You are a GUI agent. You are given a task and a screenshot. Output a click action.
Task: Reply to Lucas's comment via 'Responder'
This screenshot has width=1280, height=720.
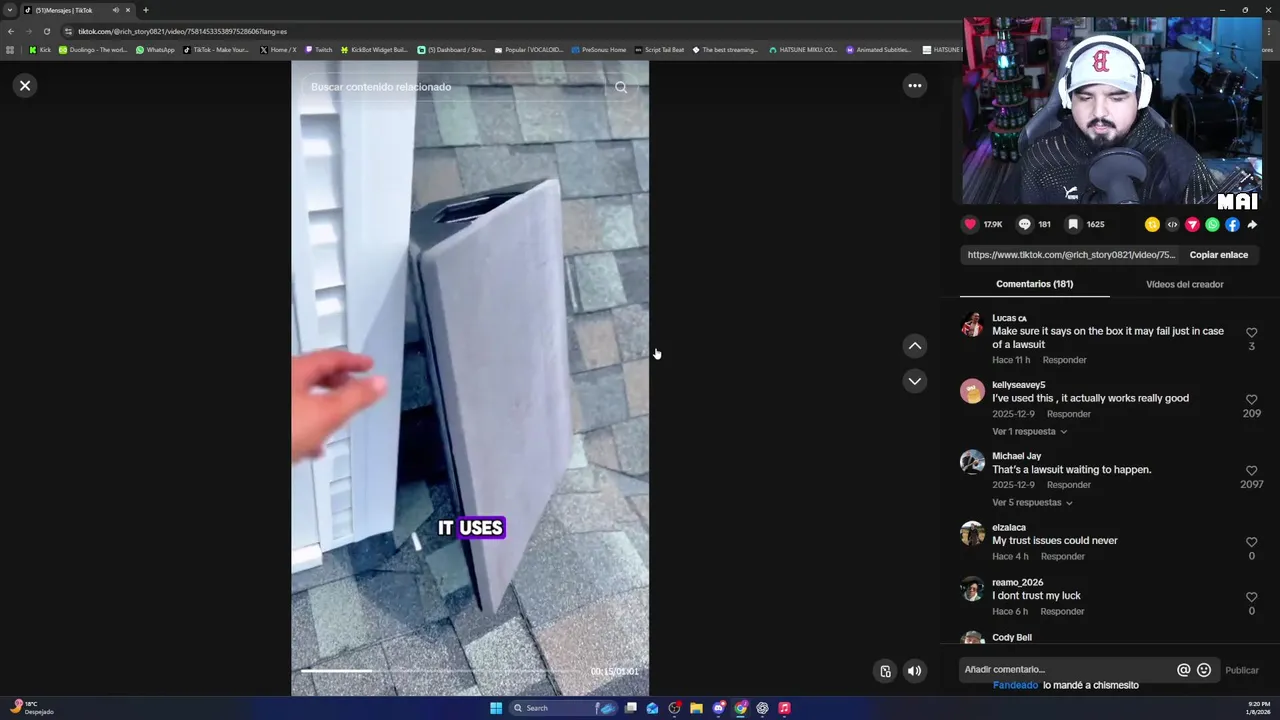tap(1064, 360)
